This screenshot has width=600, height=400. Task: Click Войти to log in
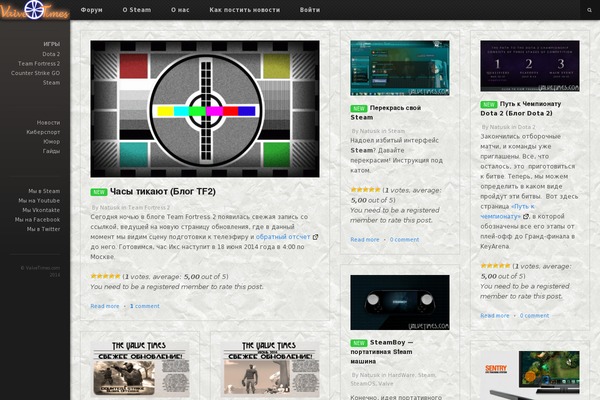pos(310,10)
